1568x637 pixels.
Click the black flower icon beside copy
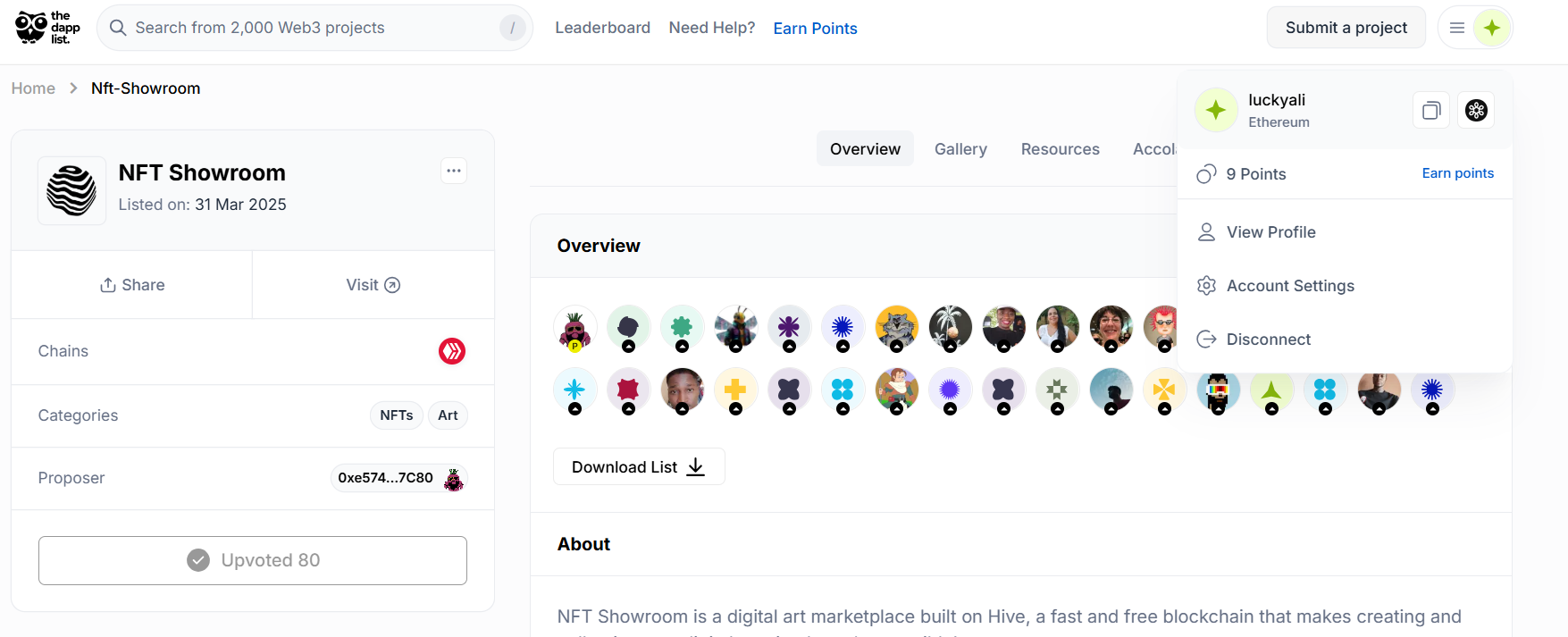click(x=1476, y=110)
